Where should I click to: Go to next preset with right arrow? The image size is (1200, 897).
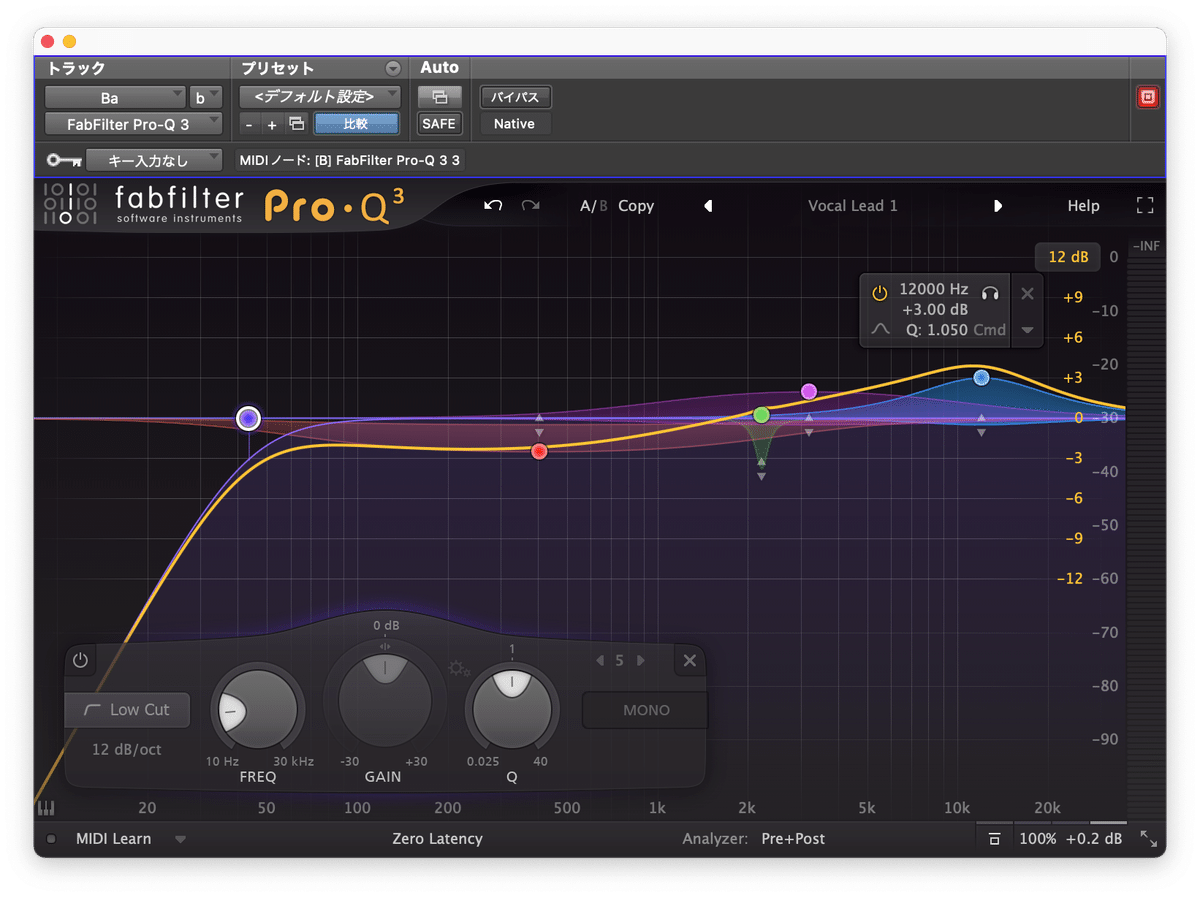(x=997, y=206)
